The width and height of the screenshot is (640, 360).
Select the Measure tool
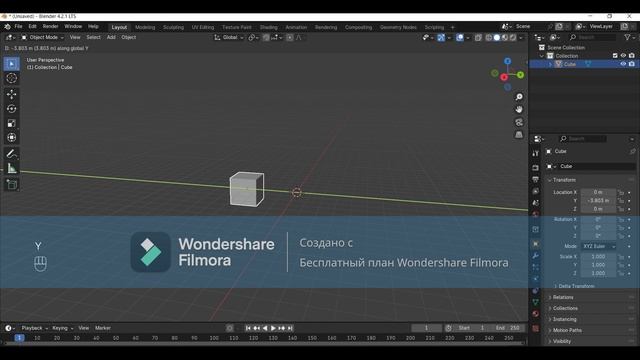(11, 168)
